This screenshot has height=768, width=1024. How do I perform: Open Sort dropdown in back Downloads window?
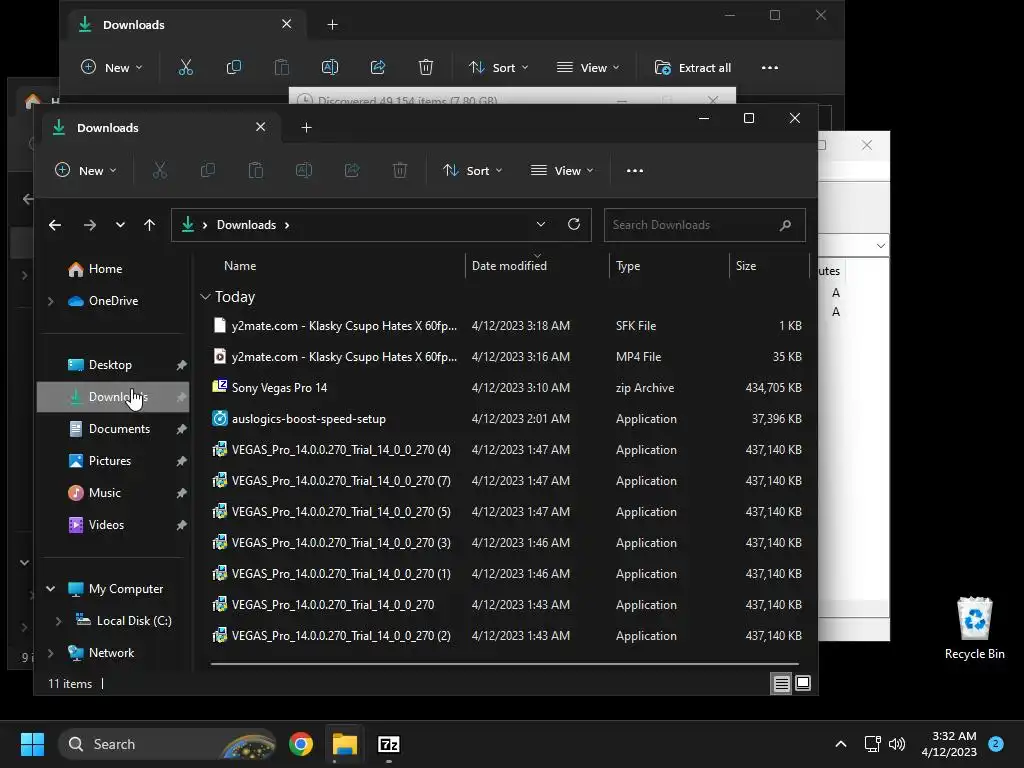tap(499, 67)
